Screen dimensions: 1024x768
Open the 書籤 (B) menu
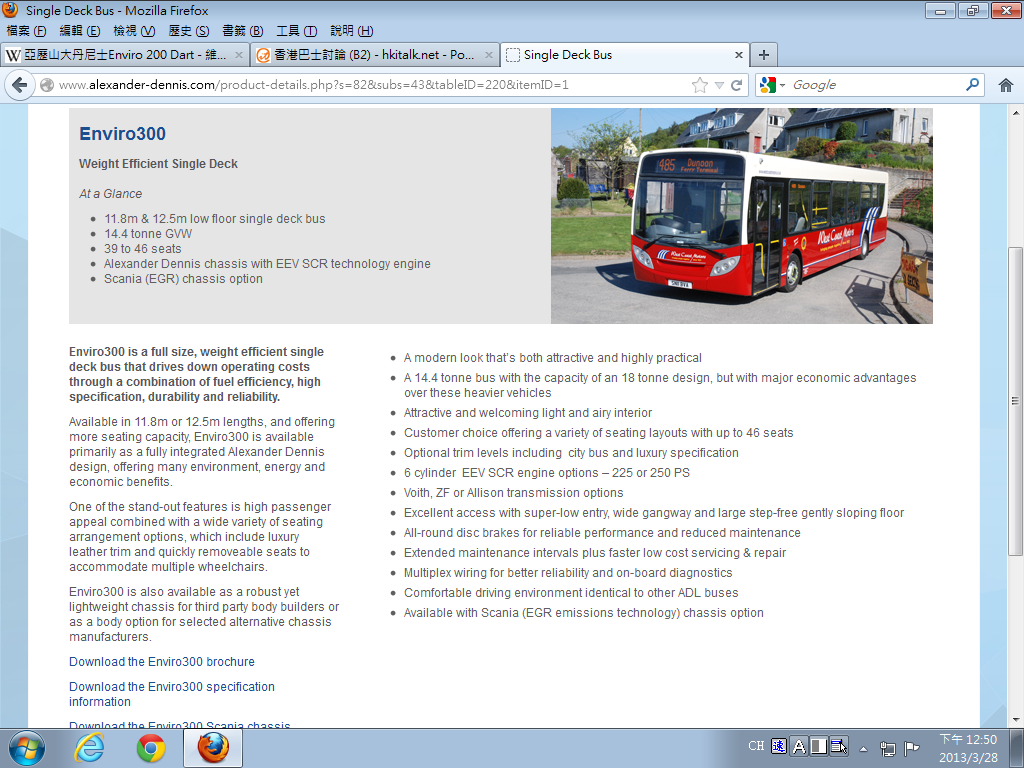(x=242, y=31)
